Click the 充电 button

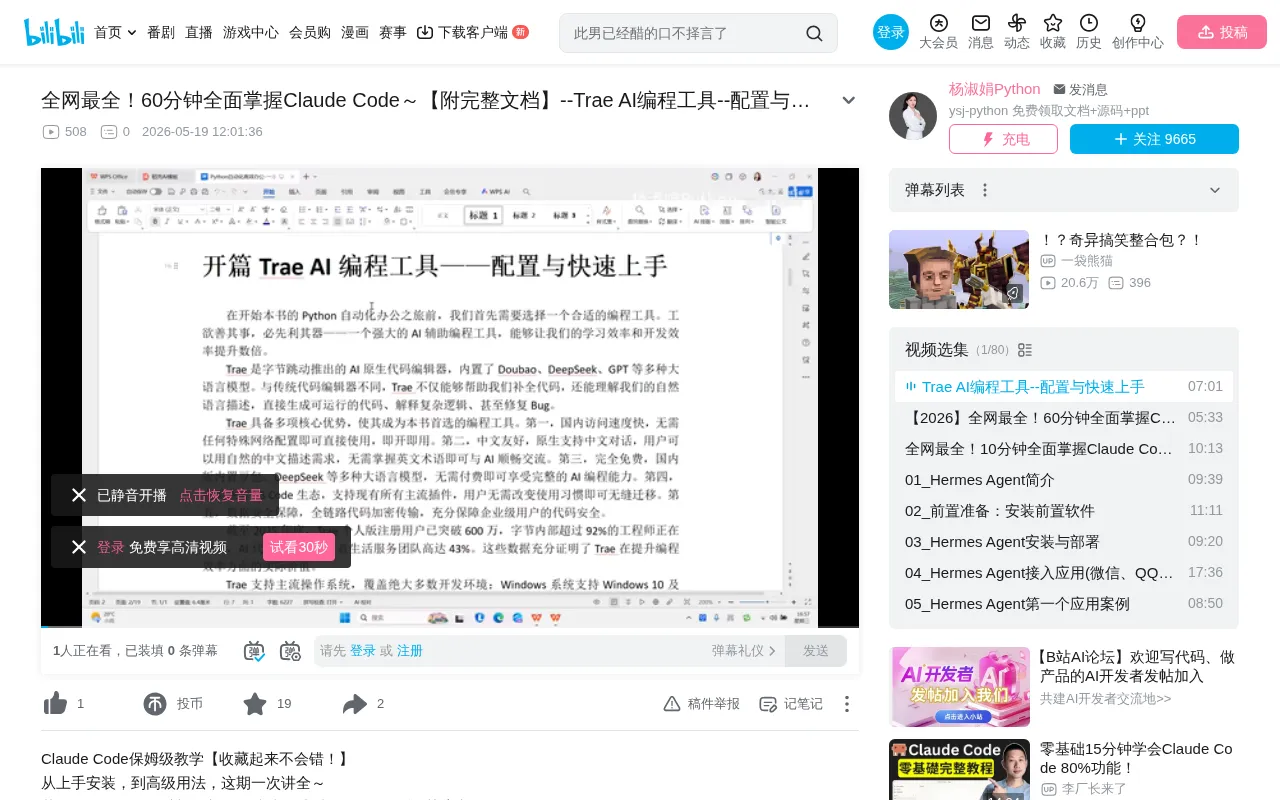pos(1003,139)
